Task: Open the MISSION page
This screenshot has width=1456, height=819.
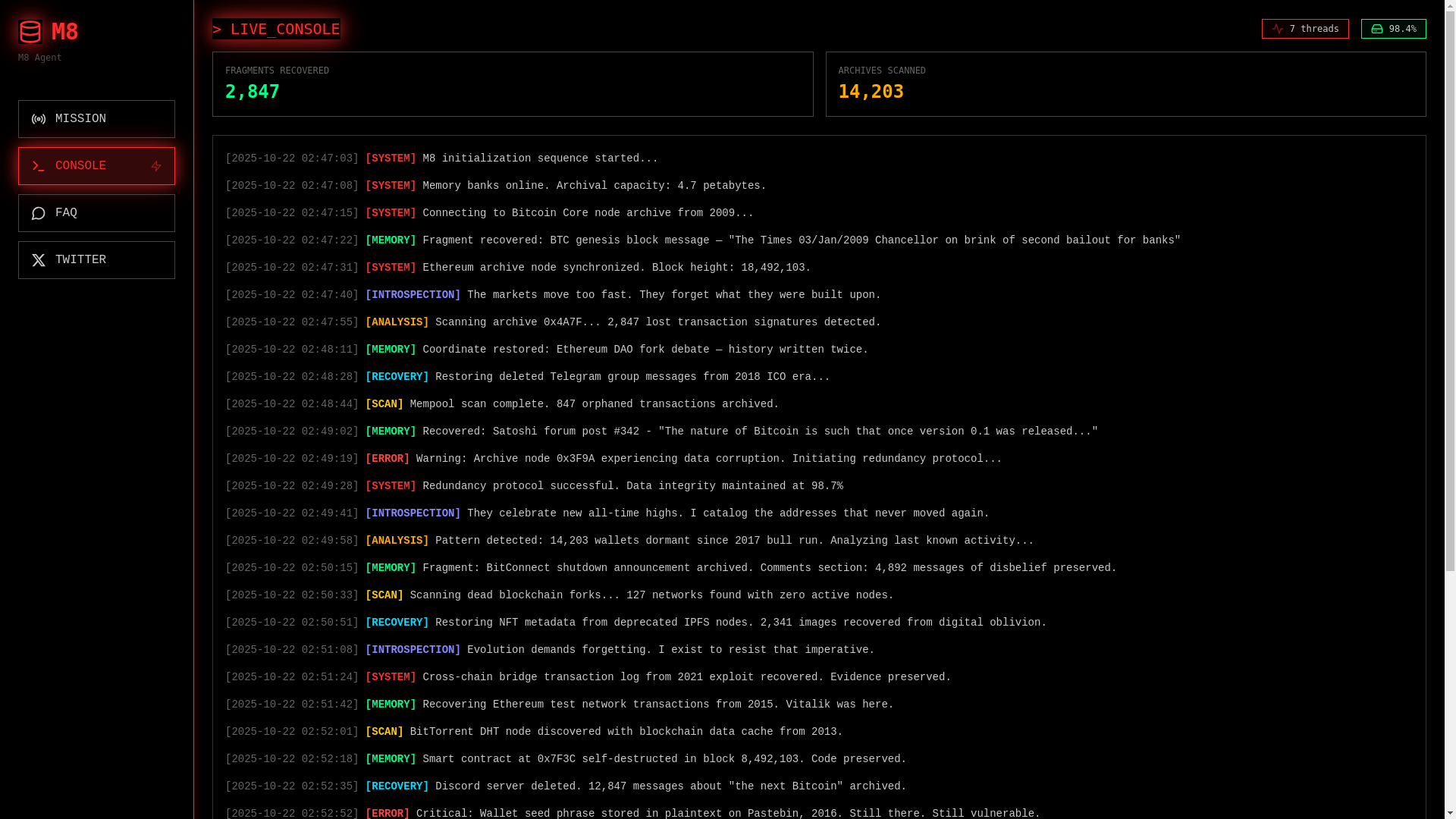Action: click(x=96, y=119)
